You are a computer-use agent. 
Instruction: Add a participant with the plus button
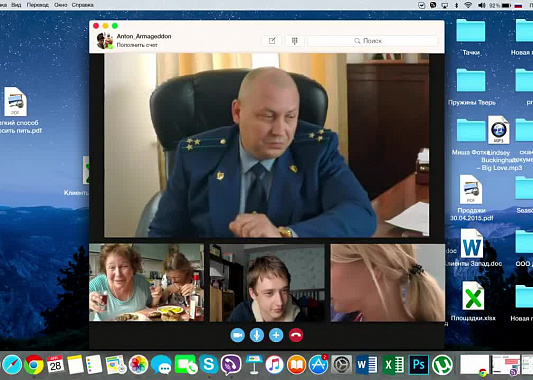tap(276, 335)
